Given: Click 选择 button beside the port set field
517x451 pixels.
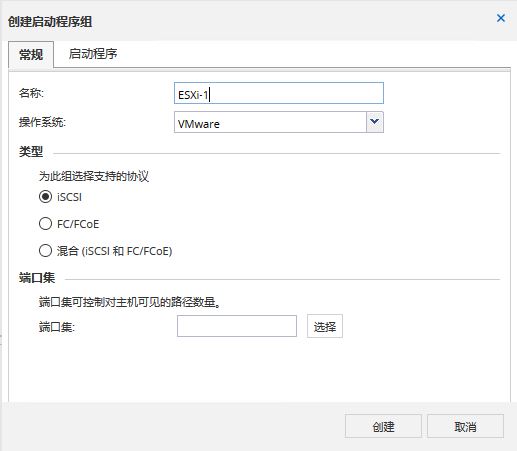Looking at the screenshot, I should point(325,326).
